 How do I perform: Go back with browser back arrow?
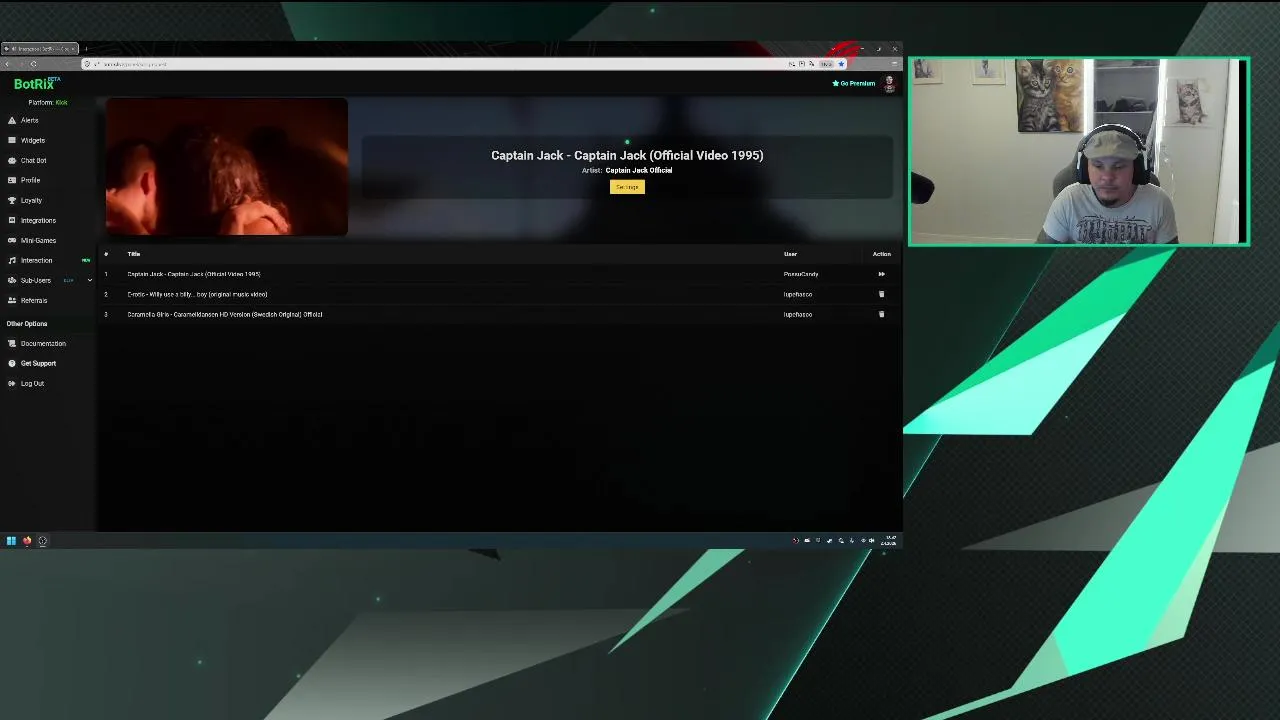[7, 64]
